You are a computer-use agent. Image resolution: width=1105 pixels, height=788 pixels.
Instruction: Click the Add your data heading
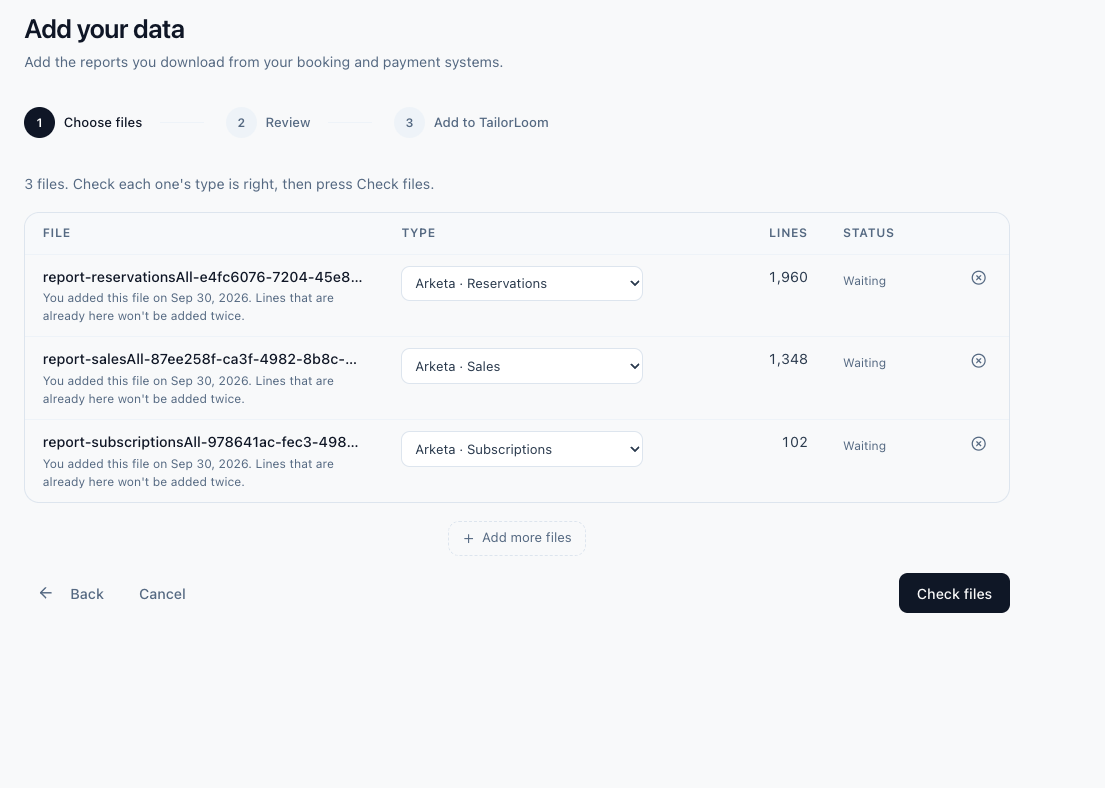point(104,30)
